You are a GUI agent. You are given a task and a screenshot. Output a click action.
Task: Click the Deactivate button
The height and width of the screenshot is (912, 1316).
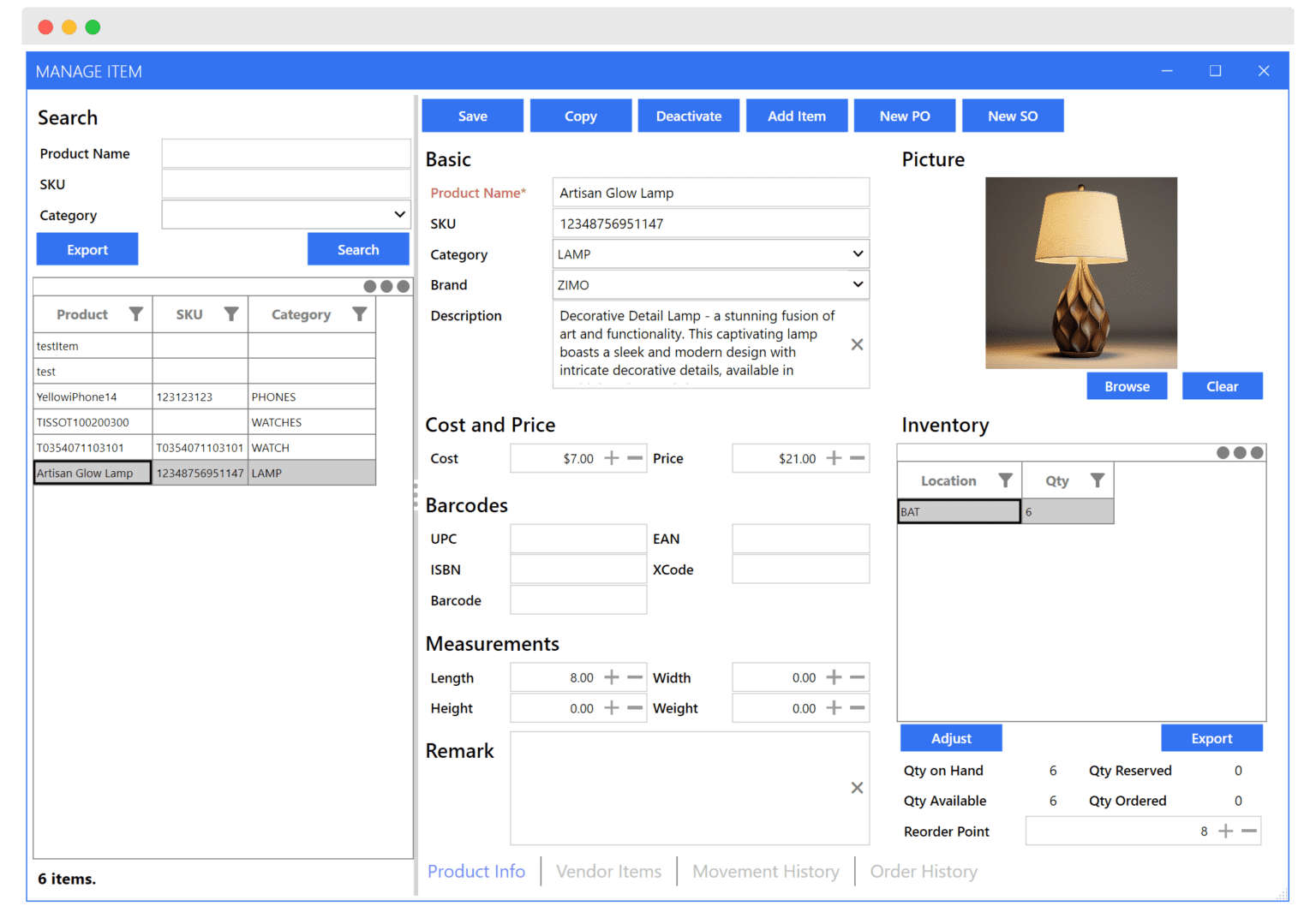point(688,115)
